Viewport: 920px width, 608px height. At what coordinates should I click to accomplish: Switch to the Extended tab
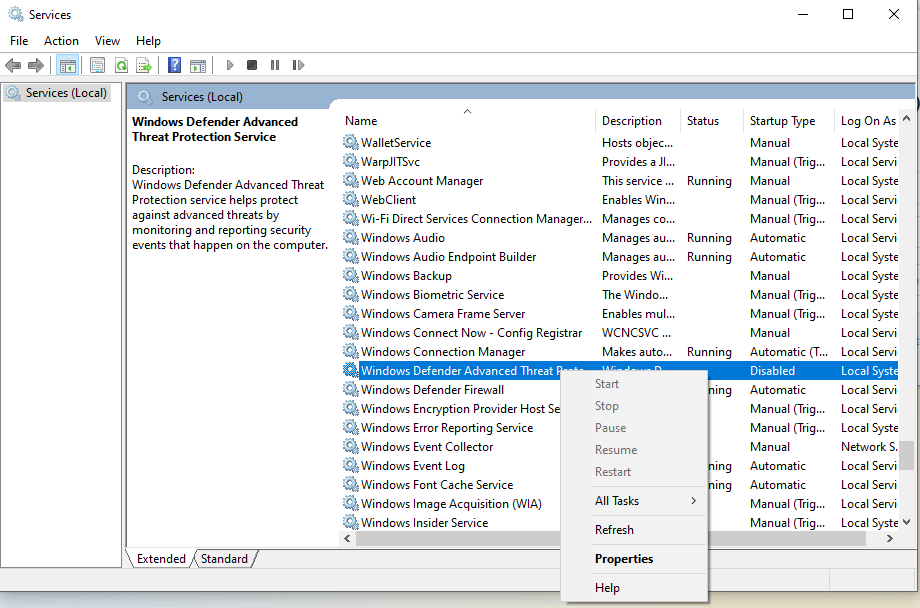point(161,559)
